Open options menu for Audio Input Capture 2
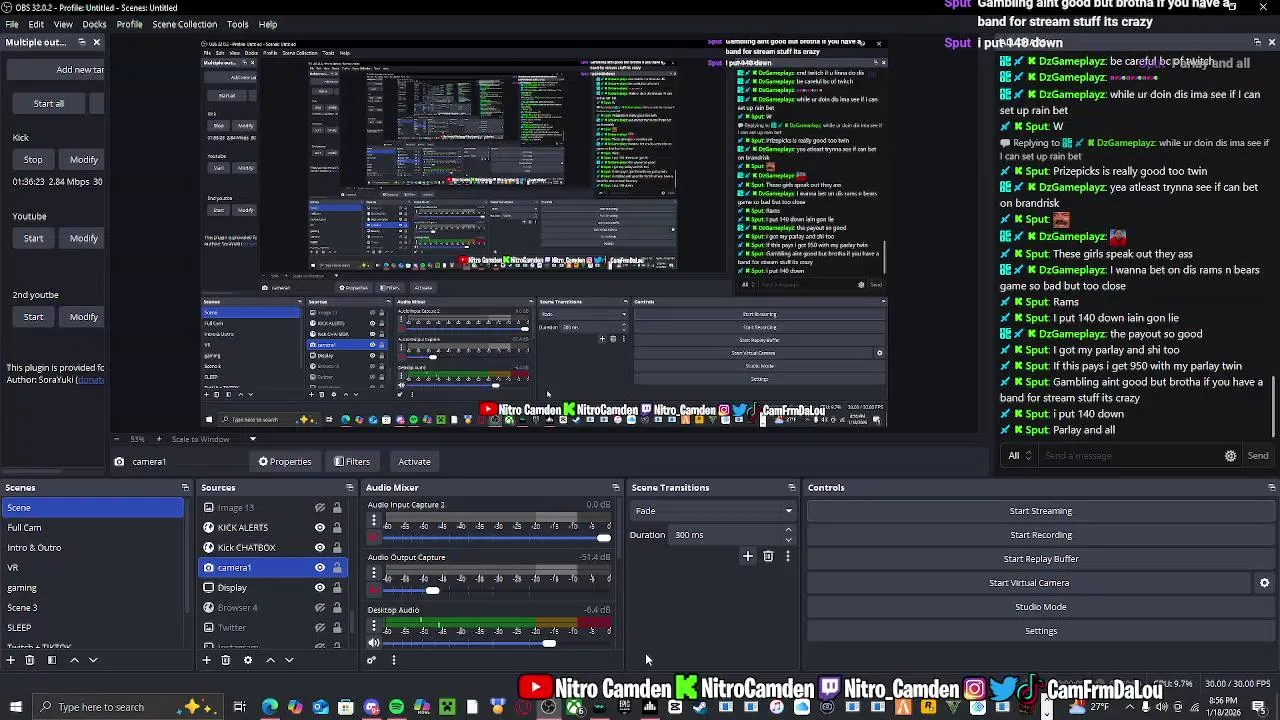The image size is (1280, 720). pos(373,521)
